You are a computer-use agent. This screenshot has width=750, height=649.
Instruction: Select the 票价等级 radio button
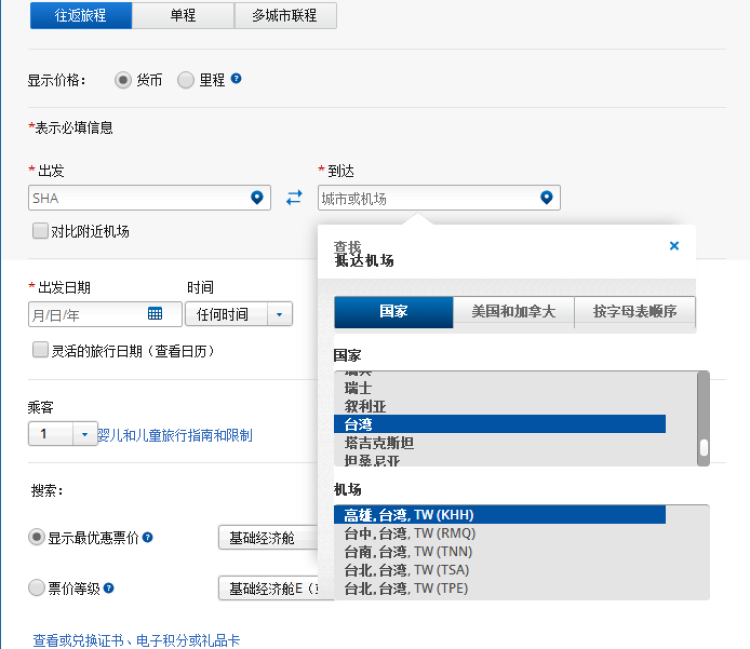point(37,588)
